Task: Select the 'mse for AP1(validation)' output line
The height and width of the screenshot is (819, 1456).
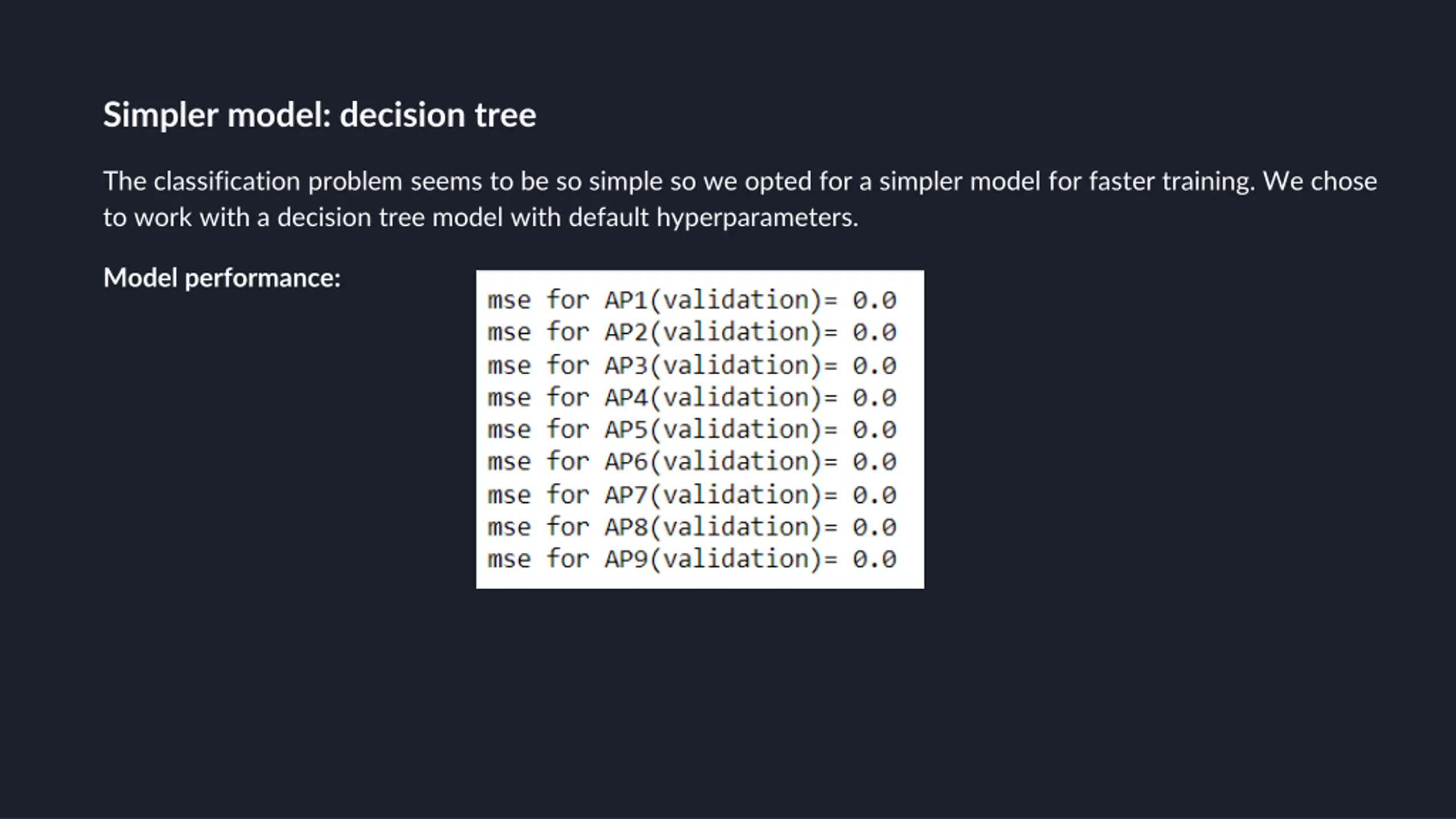Action: (692, 300)
